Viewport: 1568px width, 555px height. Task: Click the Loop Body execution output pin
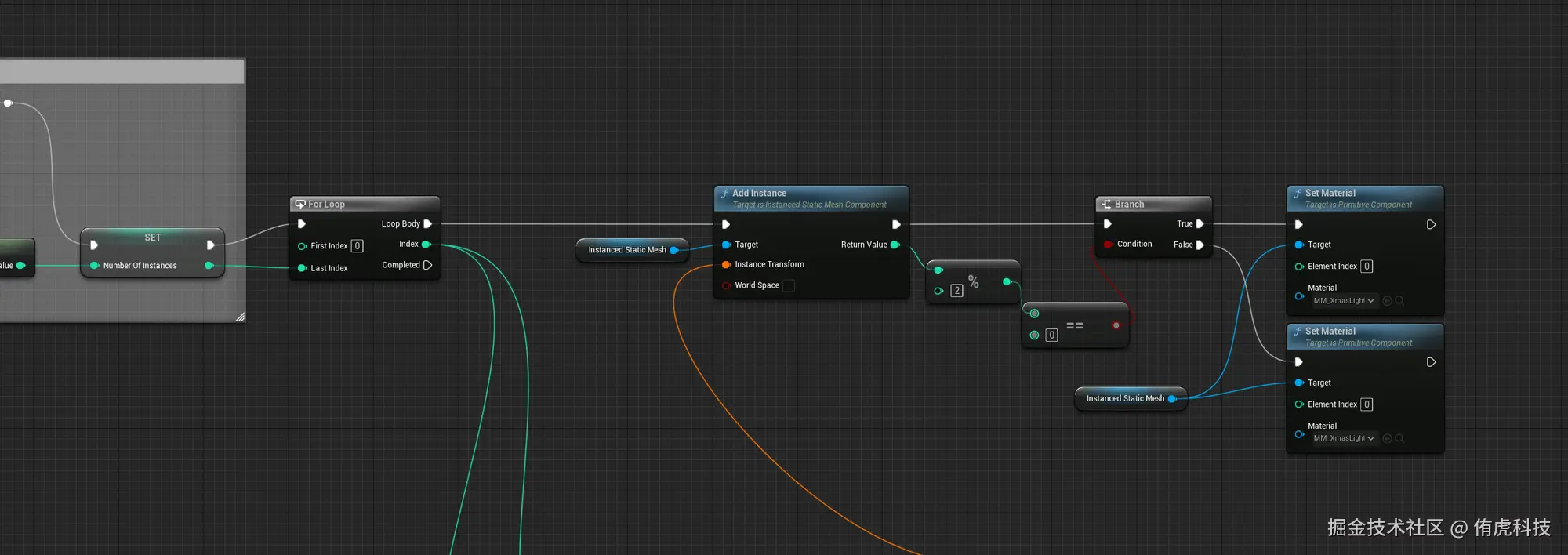pyautogui.click(x=428, y=224)
